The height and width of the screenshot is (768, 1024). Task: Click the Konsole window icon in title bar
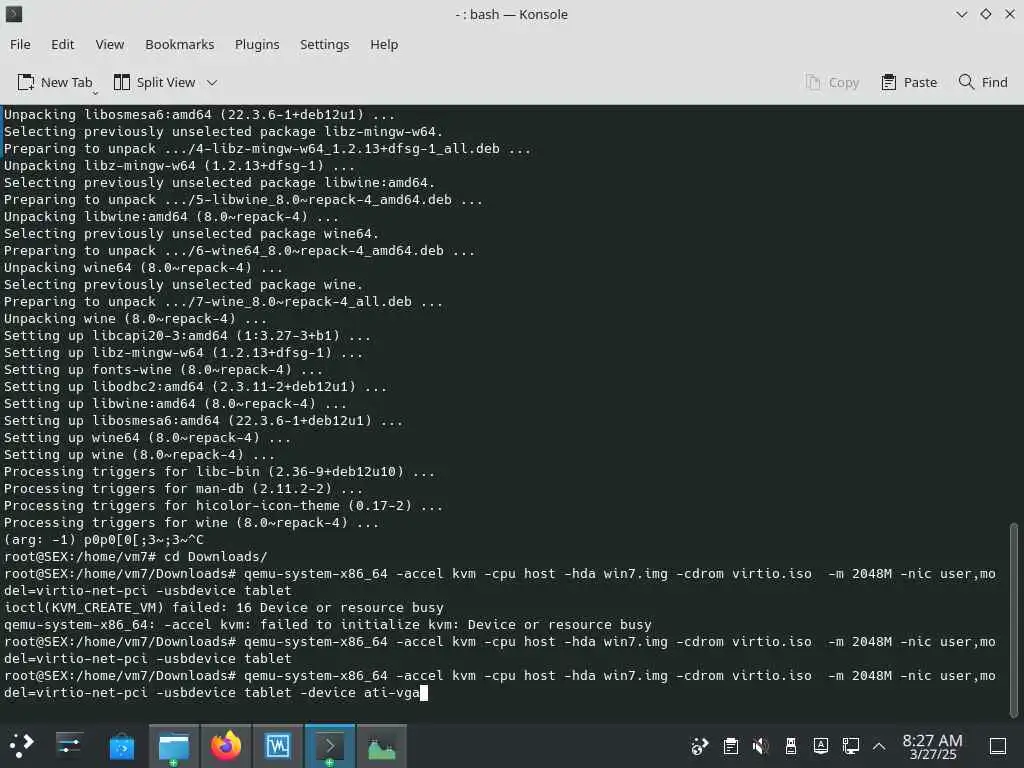pos(14,14)
